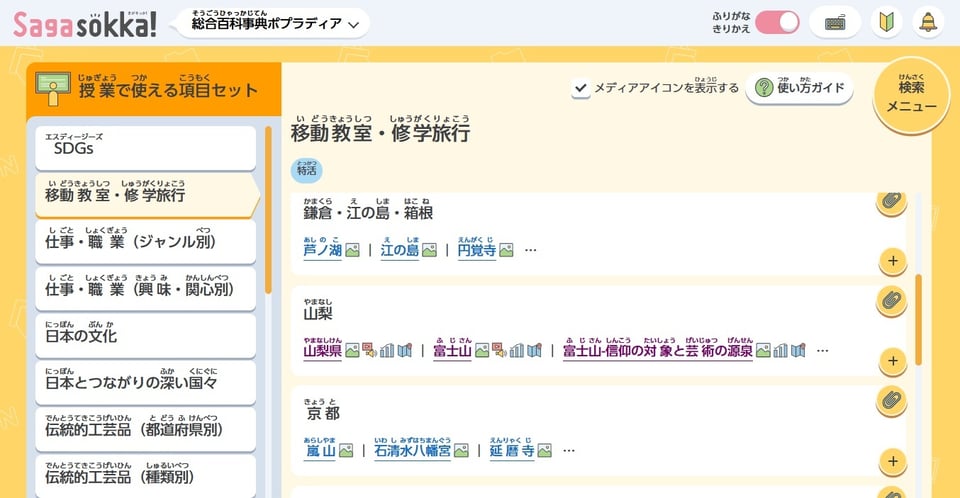Viewport: 960px width, 498px height.
Task: Click the image icon next to 江の島
Action: [x=429, y=250]
